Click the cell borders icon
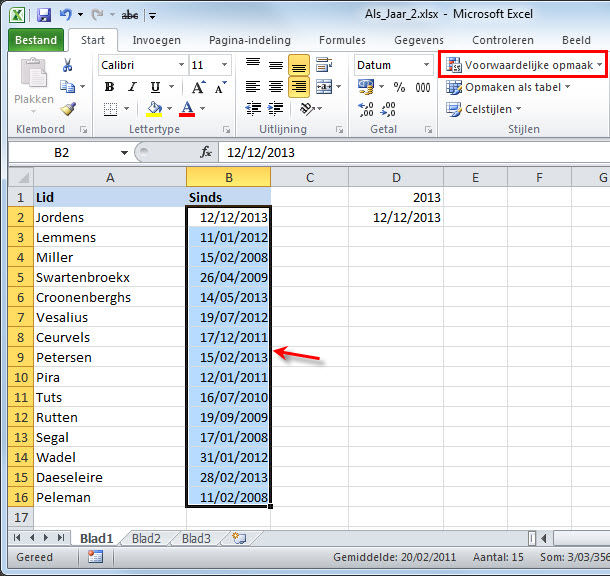Screen dimensions: 610x576 pyautogui.click(x=110, y=109)
